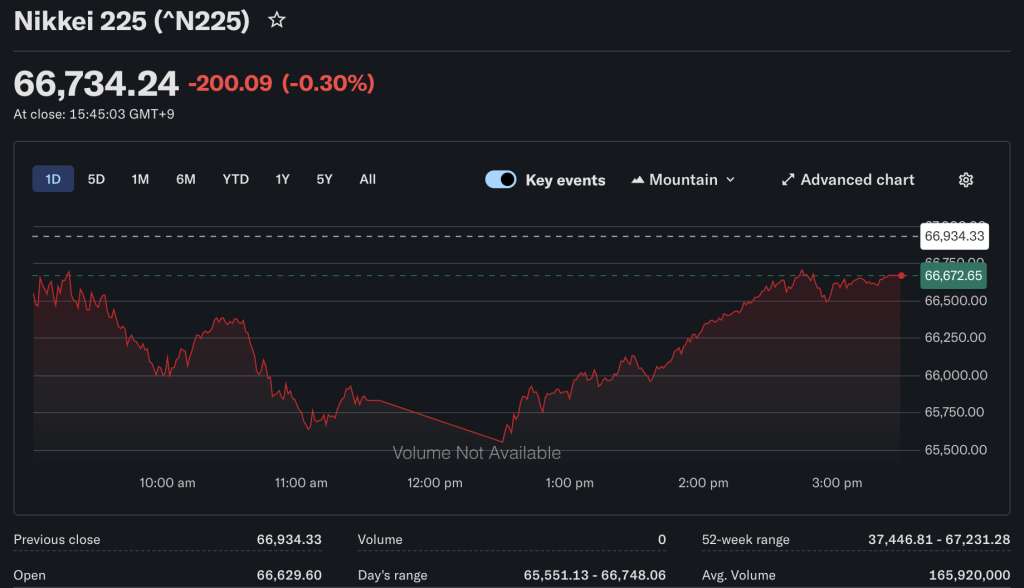Image resolution: width=1024 pixels, height=588 pixels.
Task: Click the red end-of-day price marker dot
Action: click(901, 276)
